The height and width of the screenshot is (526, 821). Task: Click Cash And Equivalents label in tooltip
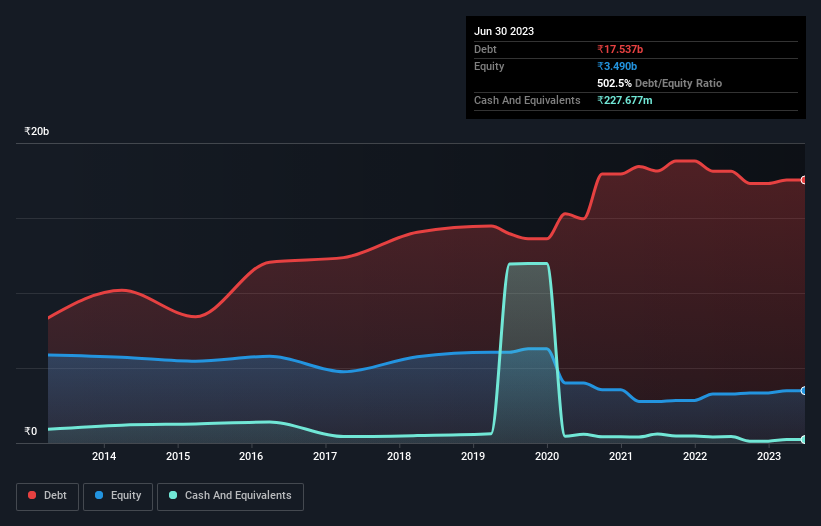pos(527,100)
